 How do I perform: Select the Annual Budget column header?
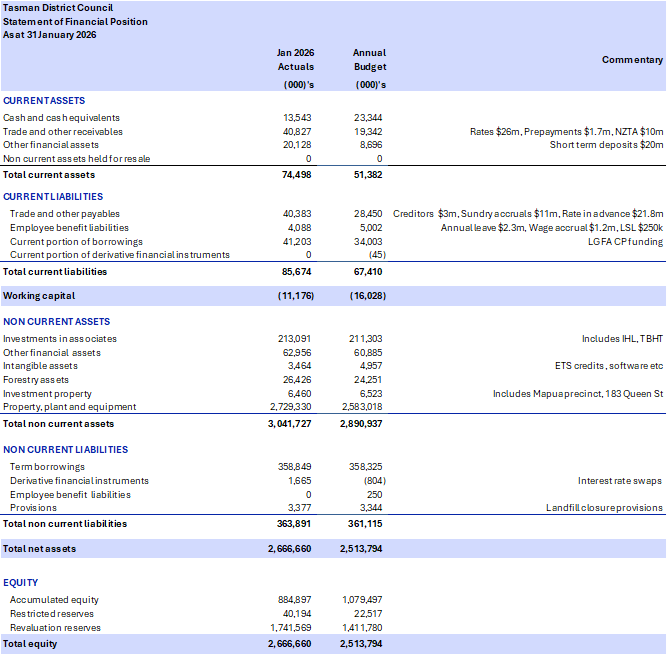(x=369, y=60)
